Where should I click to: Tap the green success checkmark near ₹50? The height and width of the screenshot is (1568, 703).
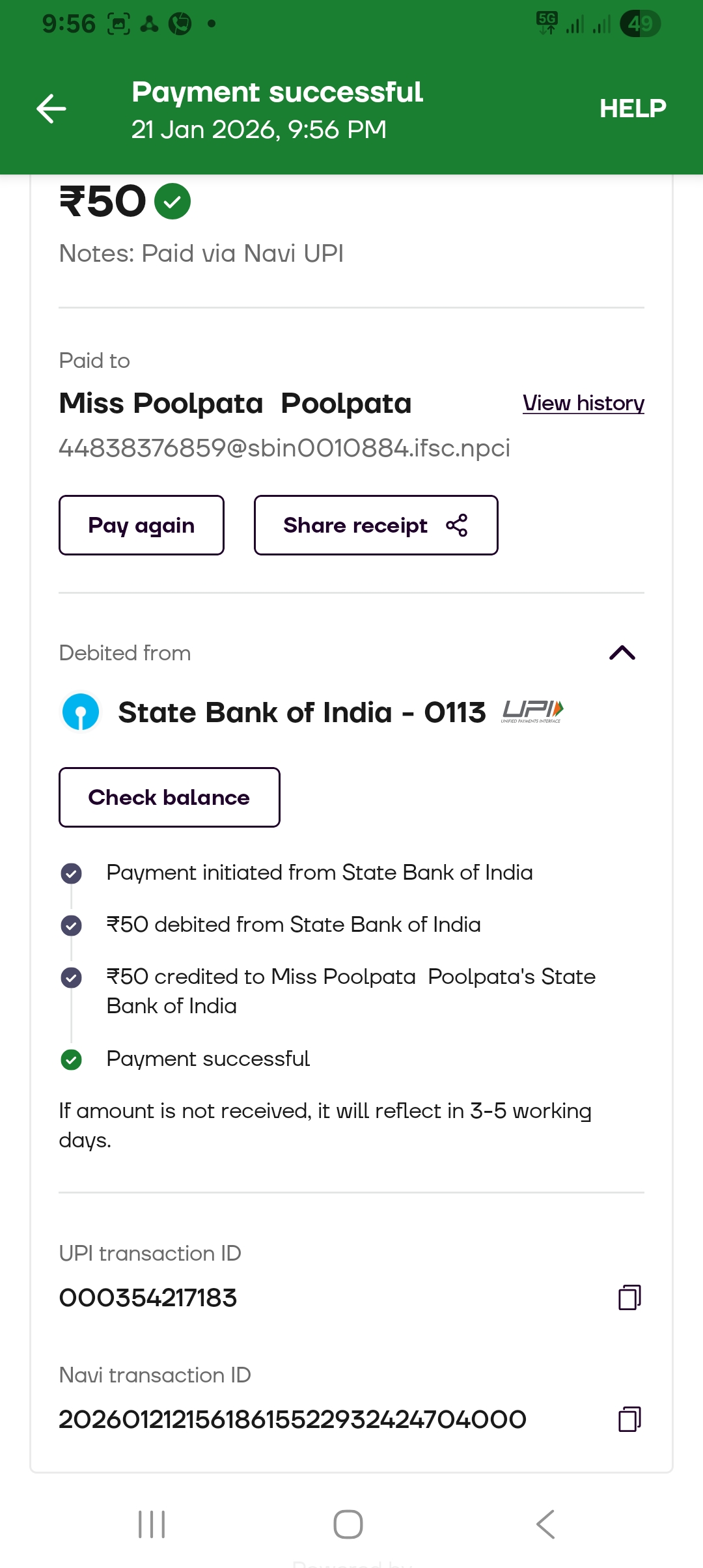click(x=172, y=202)
